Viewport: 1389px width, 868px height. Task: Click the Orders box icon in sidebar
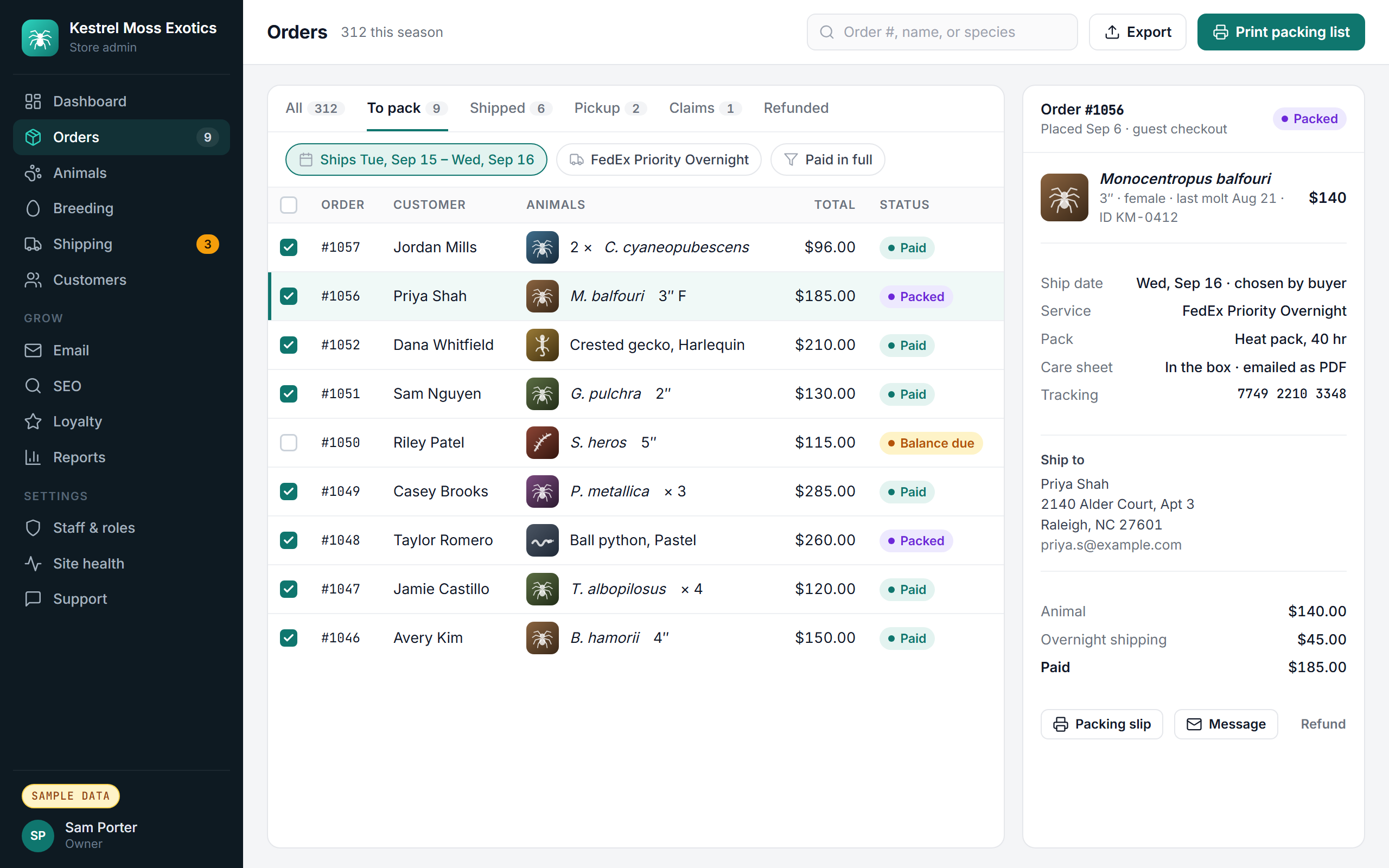coord(33,137)
